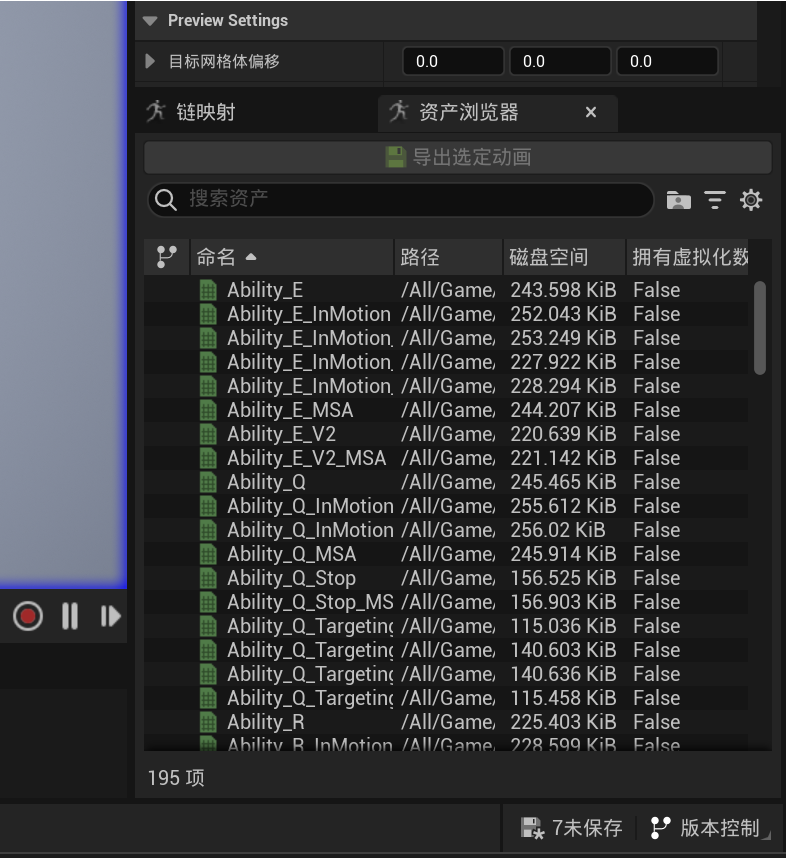This screenshot has height=858, width=786.
Task: Click the folder icon beside search bar
Action: click(x=679, y=200)
